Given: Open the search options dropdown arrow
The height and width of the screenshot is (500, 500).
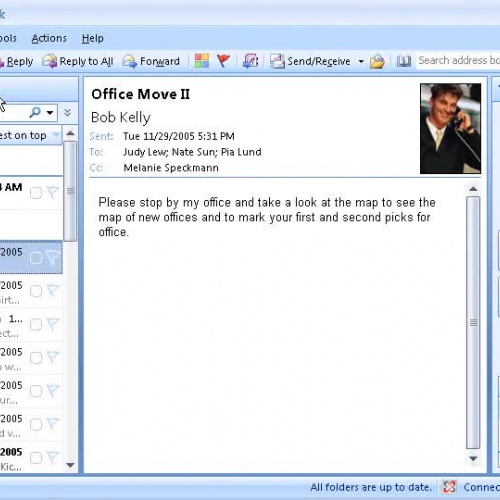Looking at the screenshot, I should 50,113.
